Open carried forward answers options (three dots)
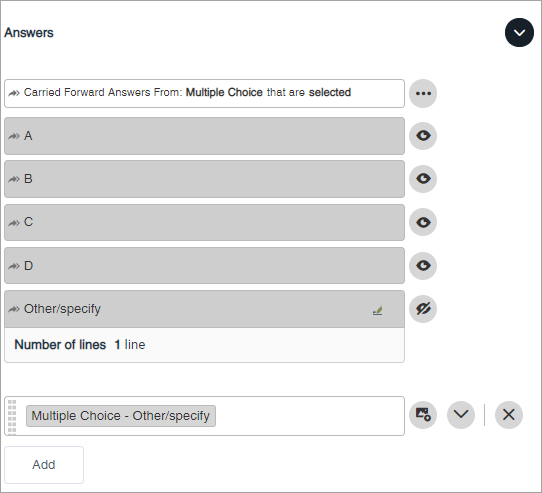 [423, 93]
